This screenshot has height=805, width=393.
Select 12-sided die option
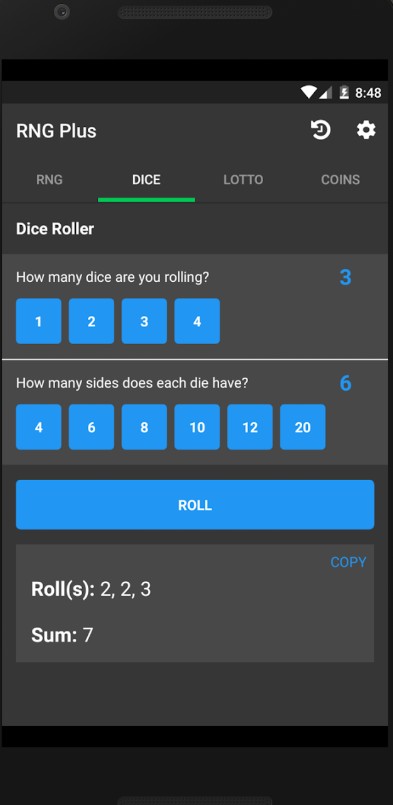click(x=250, y=427)
